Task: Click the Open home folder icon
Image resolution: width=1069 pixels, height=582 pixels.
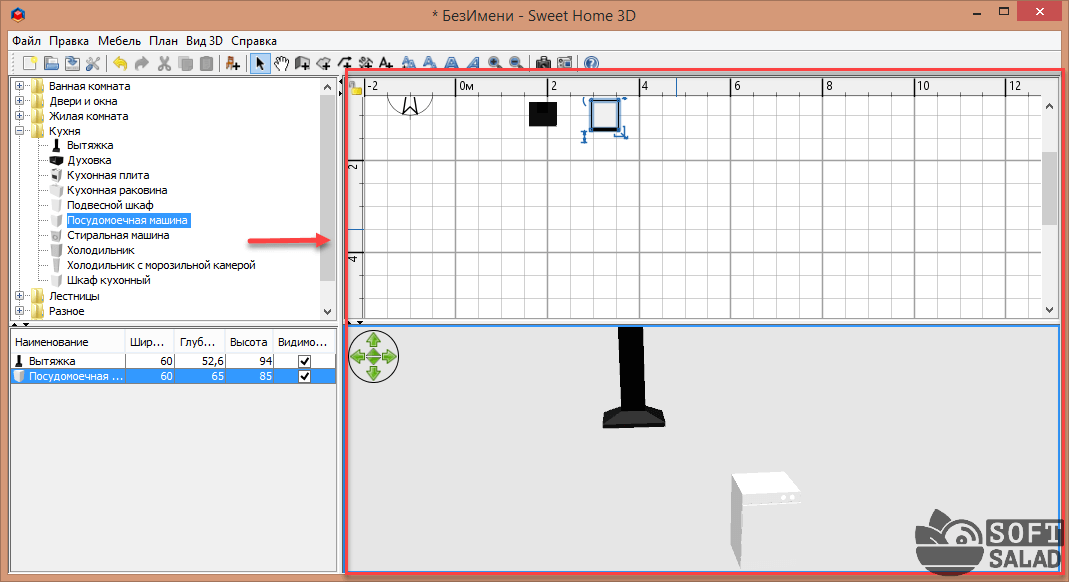Action: click(x=51, y=63)
